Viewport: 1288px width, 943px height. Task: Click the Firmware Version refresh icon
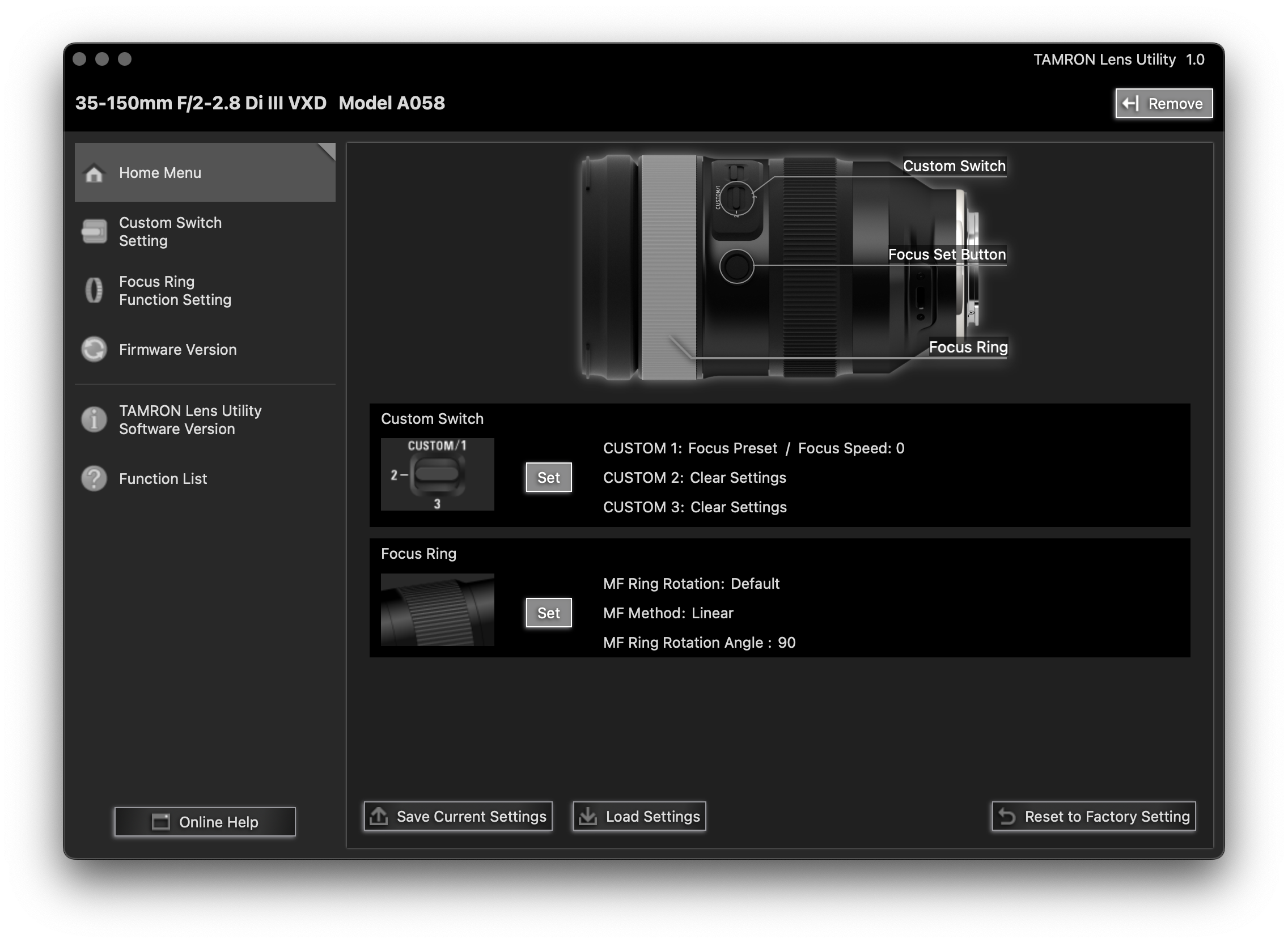pos(94,349)
